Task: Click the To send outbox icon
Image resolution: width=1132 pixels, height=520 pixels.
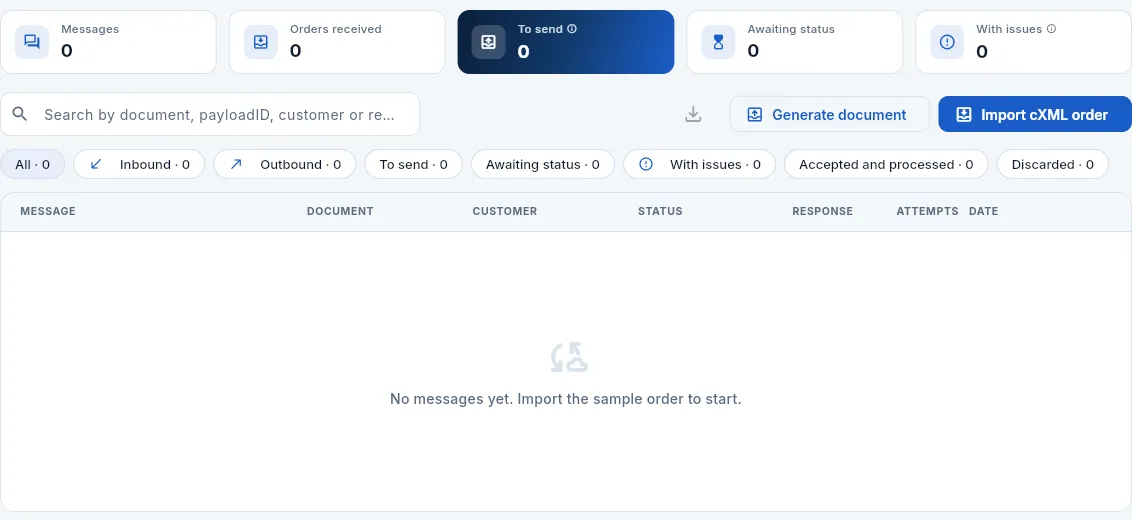Action: 489,42
